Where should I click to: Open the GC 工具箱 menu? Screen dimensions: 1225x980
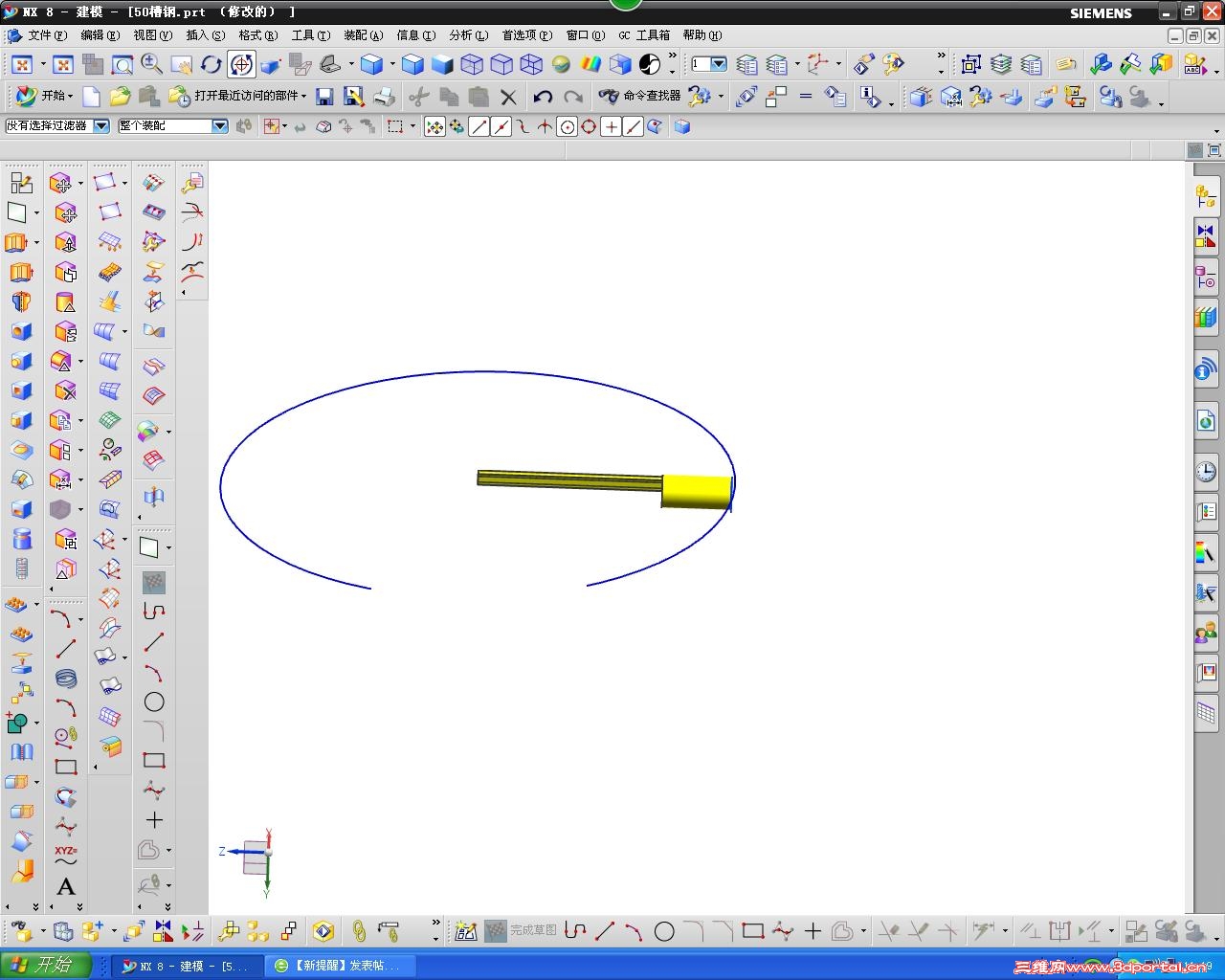[644, 35]
